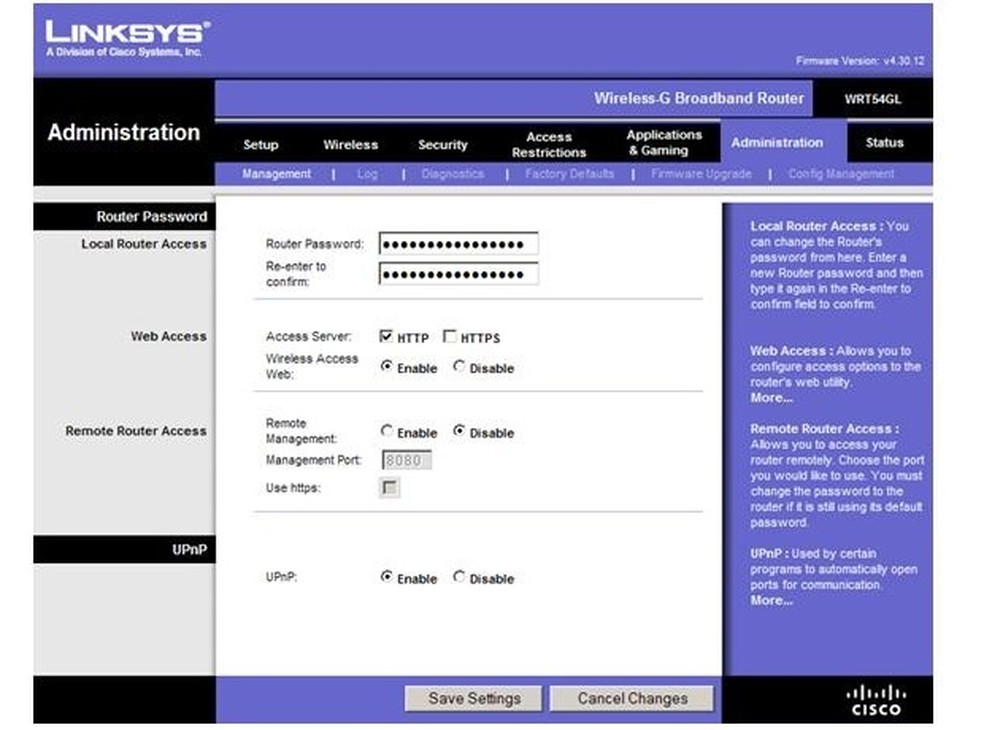Open the Status tab
Viewport: 984px width, 730px height.
coord(884,142)
